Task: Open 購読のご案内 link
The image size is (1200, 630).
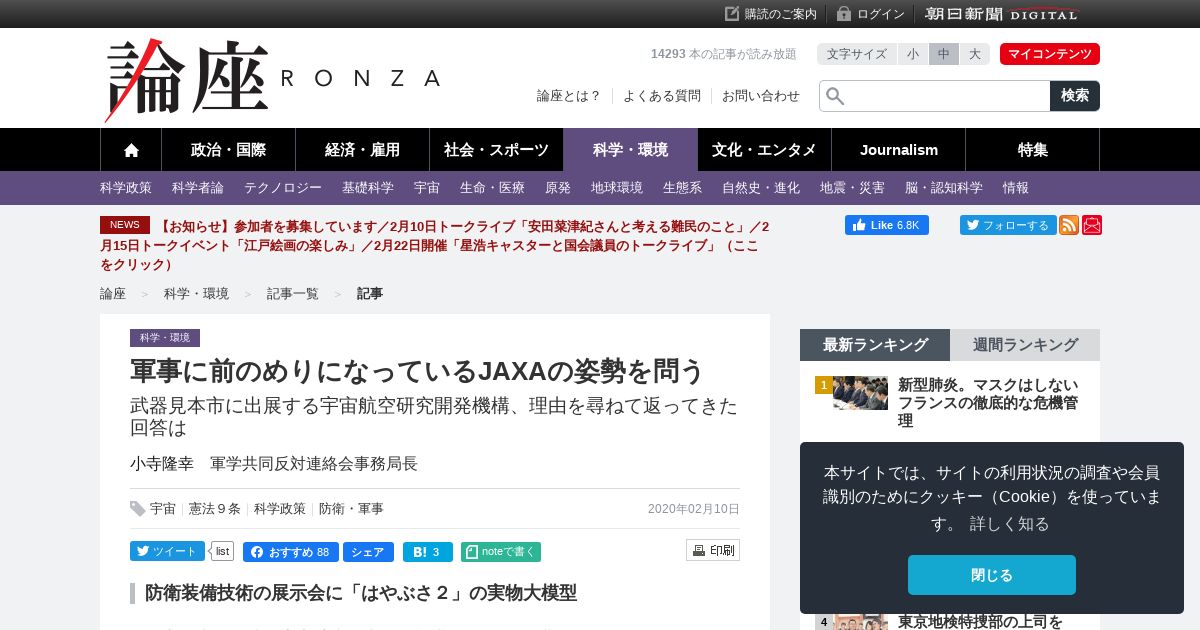Action: [x=771, y=14]
